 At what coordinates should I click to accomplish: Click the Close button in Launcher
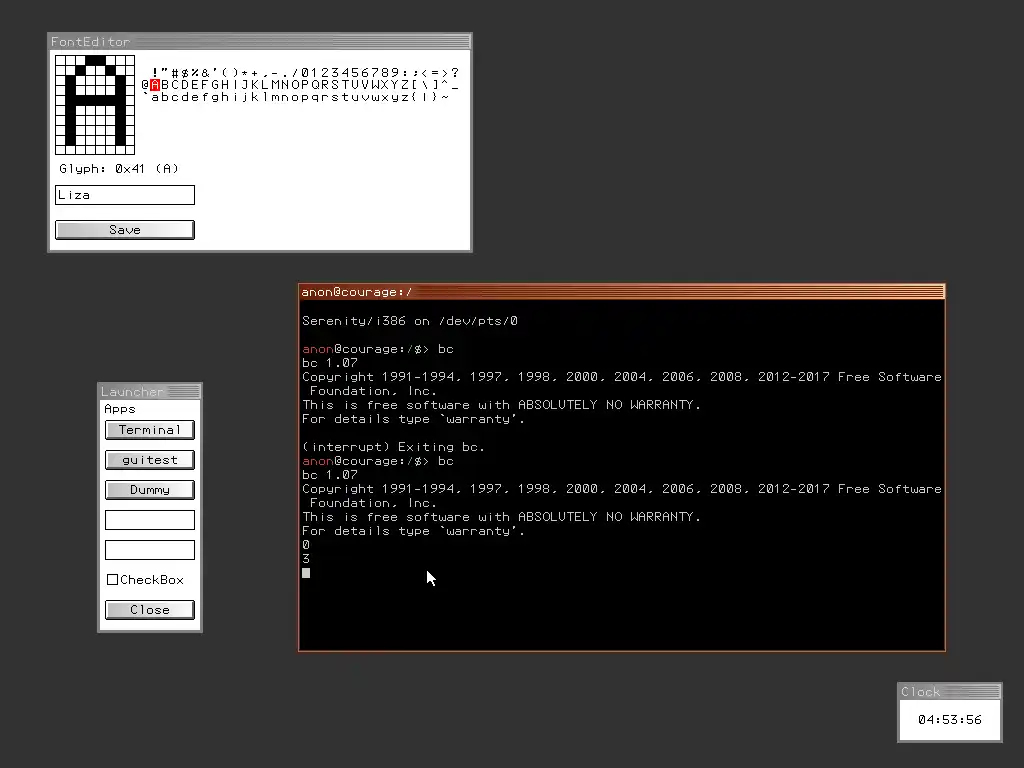[x=150, y=610]
